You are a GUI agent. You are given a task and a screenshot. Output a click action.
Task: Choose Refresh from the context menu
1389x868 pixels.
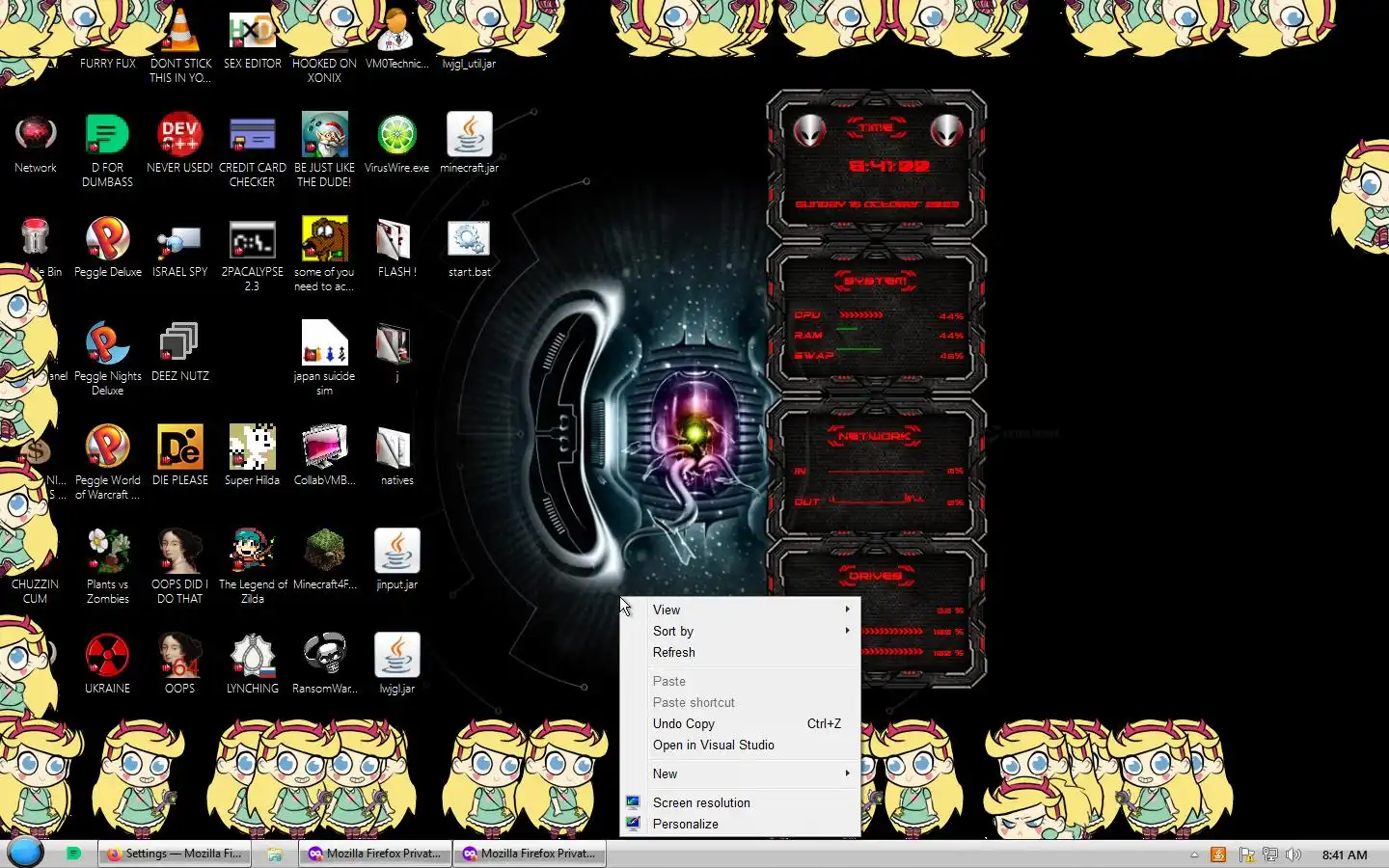tap(740, 652)
